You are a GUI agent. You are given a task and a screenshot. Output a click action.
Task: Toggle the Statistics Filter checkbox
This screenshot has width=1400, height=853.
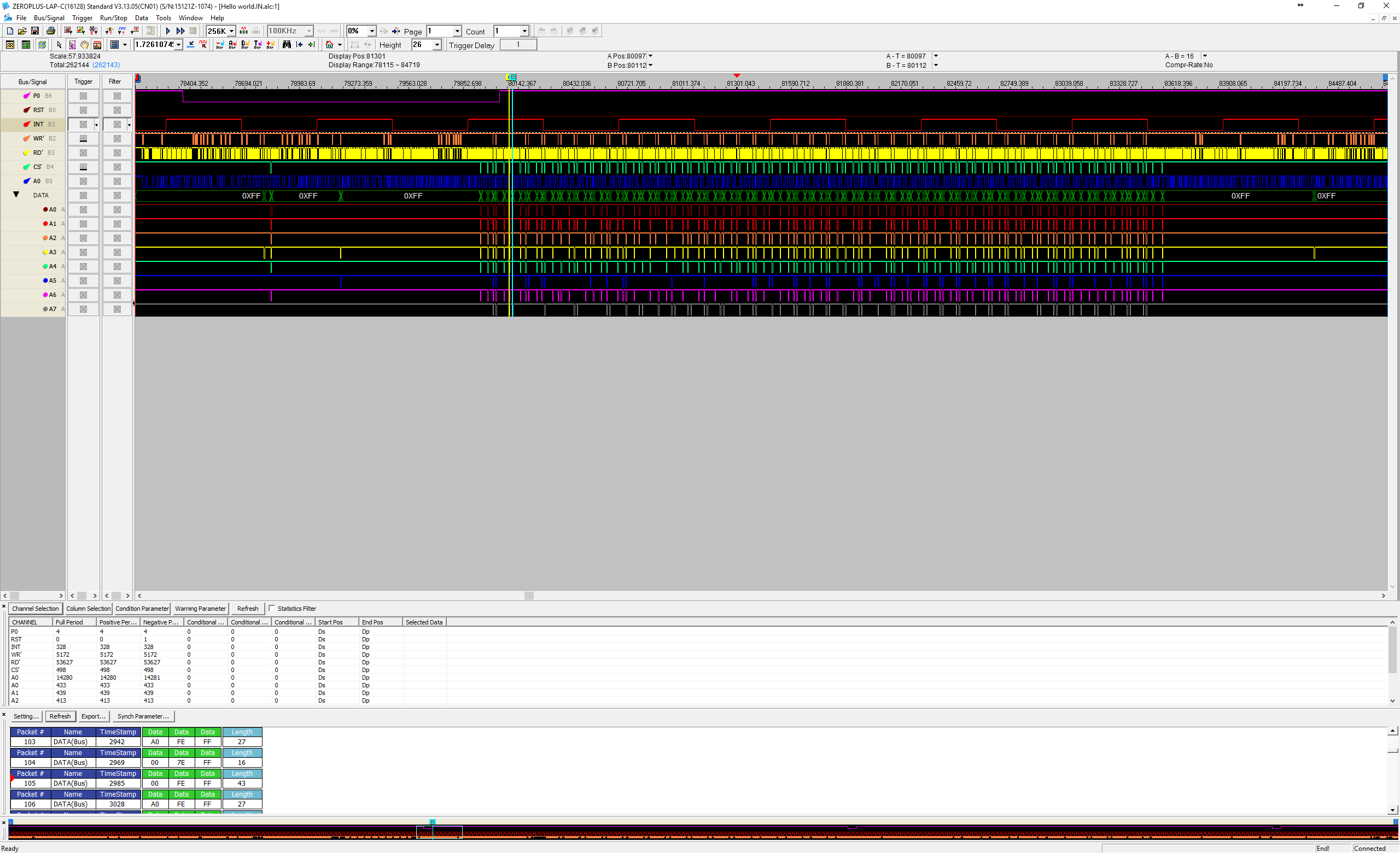(x=272, y=608)
